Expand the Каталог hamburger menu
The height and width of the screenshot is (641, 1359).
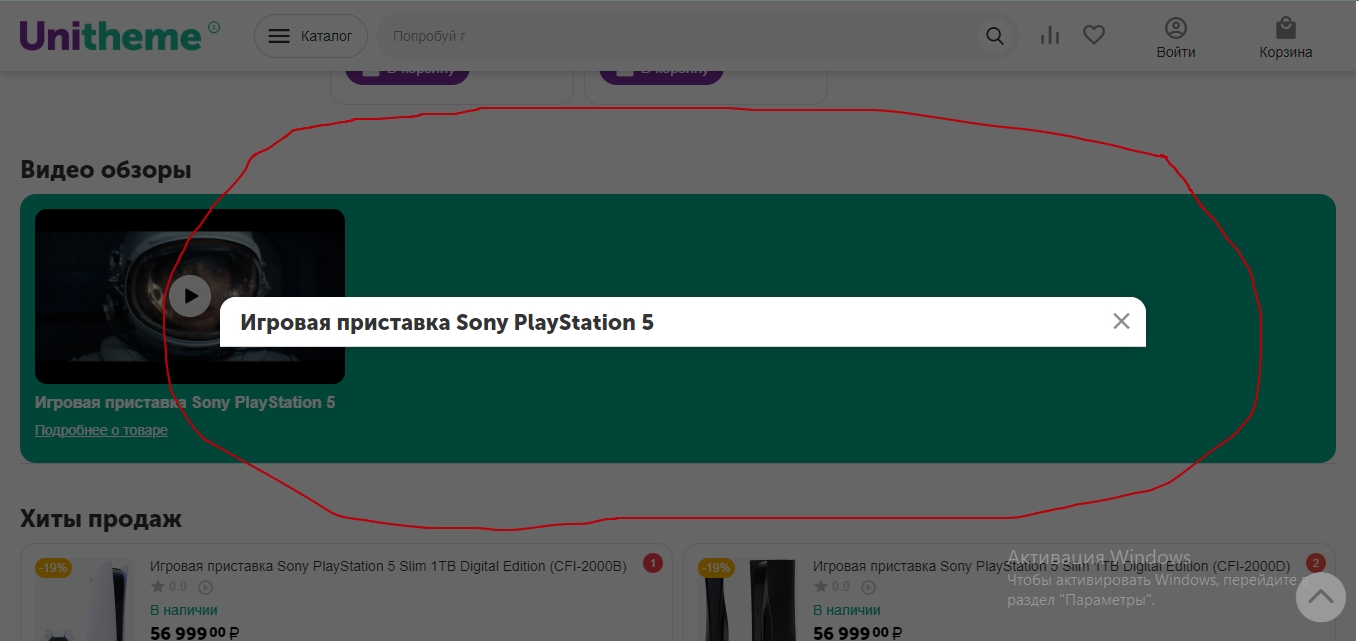[x=311, y=36]
